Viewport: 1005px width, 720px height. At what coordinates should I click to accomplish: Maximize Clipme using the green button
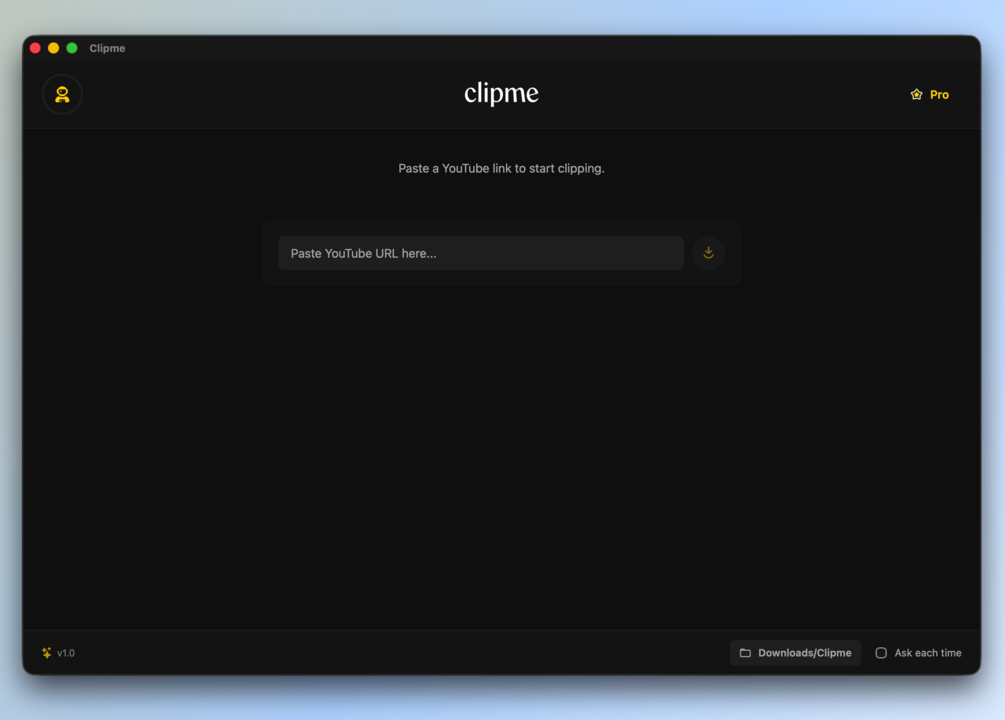(72, 48)
